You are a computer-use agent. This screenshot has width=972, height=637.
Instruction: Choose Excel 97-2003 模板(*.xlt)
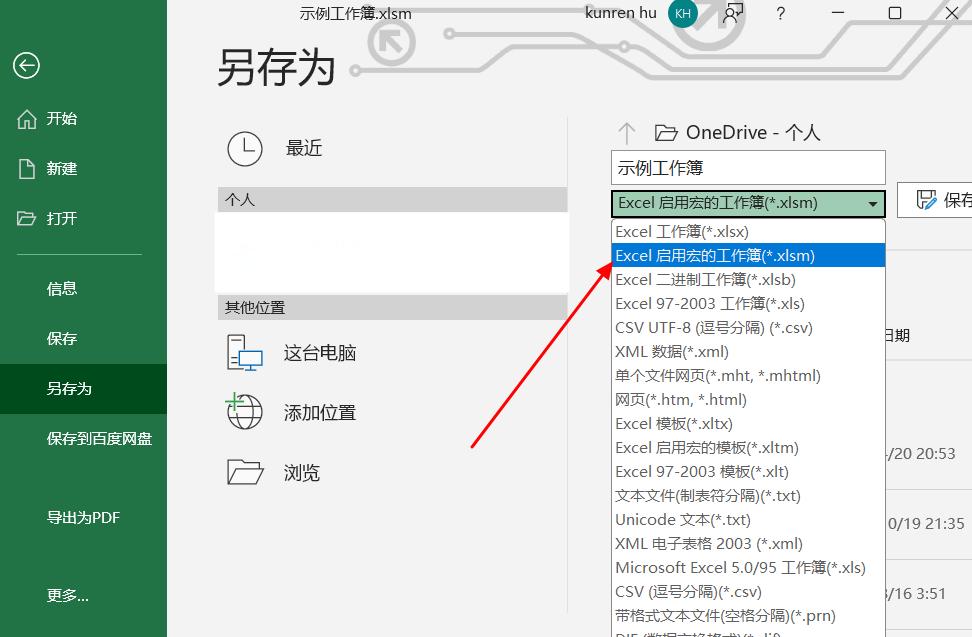point(748,472)
